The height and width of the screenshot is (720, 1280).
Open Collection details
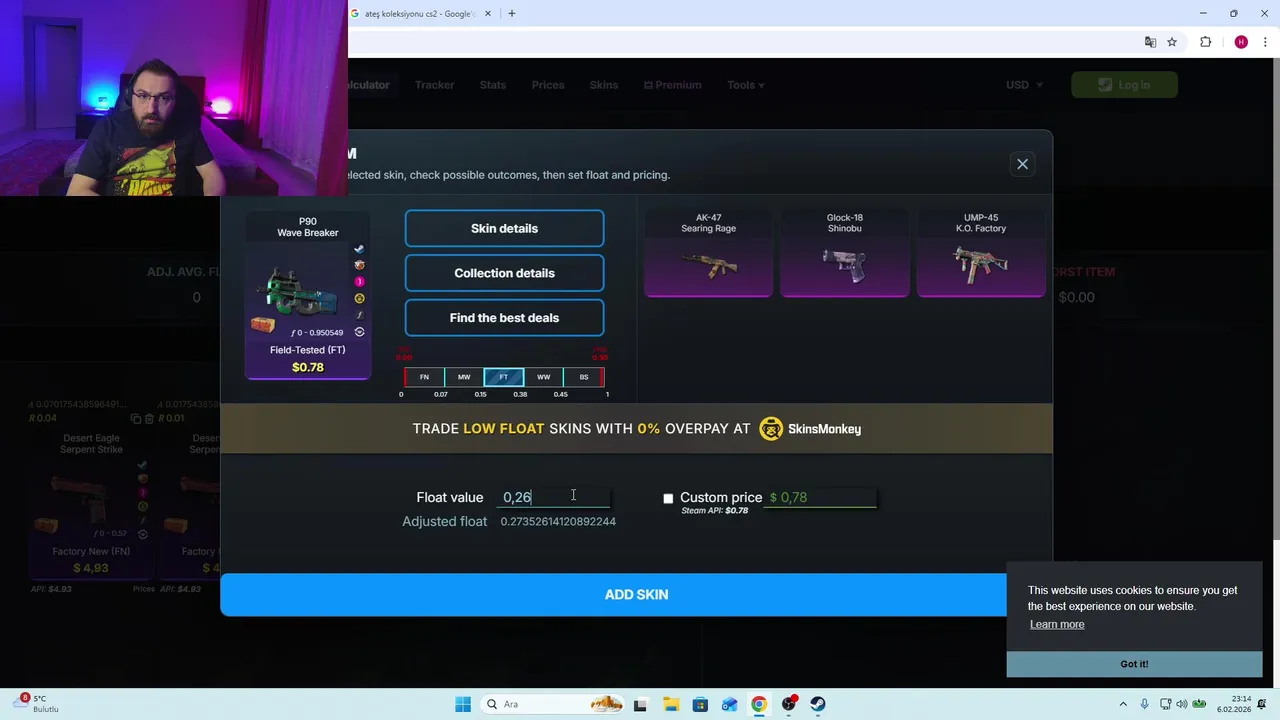[x=504, y=273]
